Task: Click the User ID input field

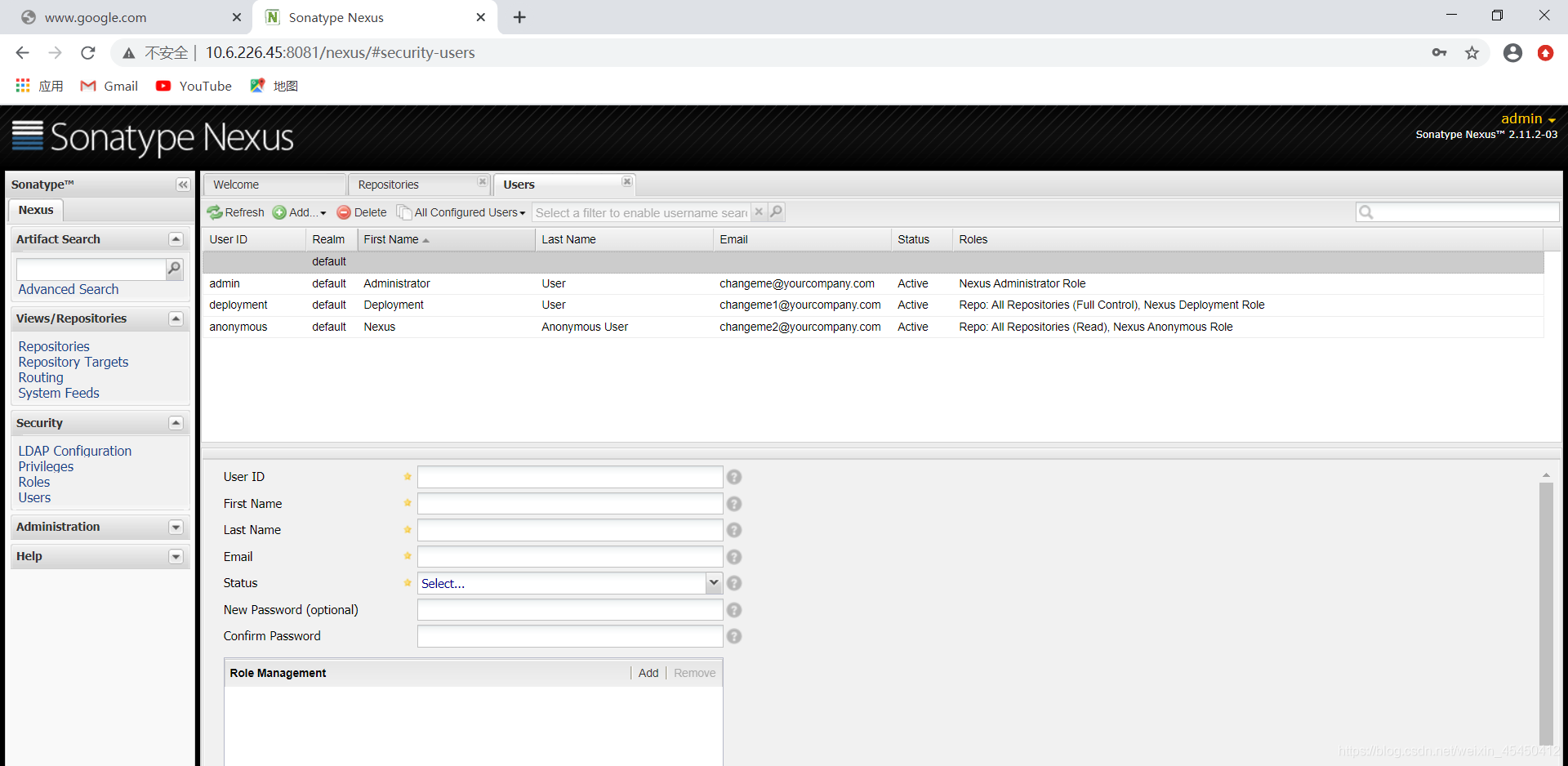Action: pos(570,477)
